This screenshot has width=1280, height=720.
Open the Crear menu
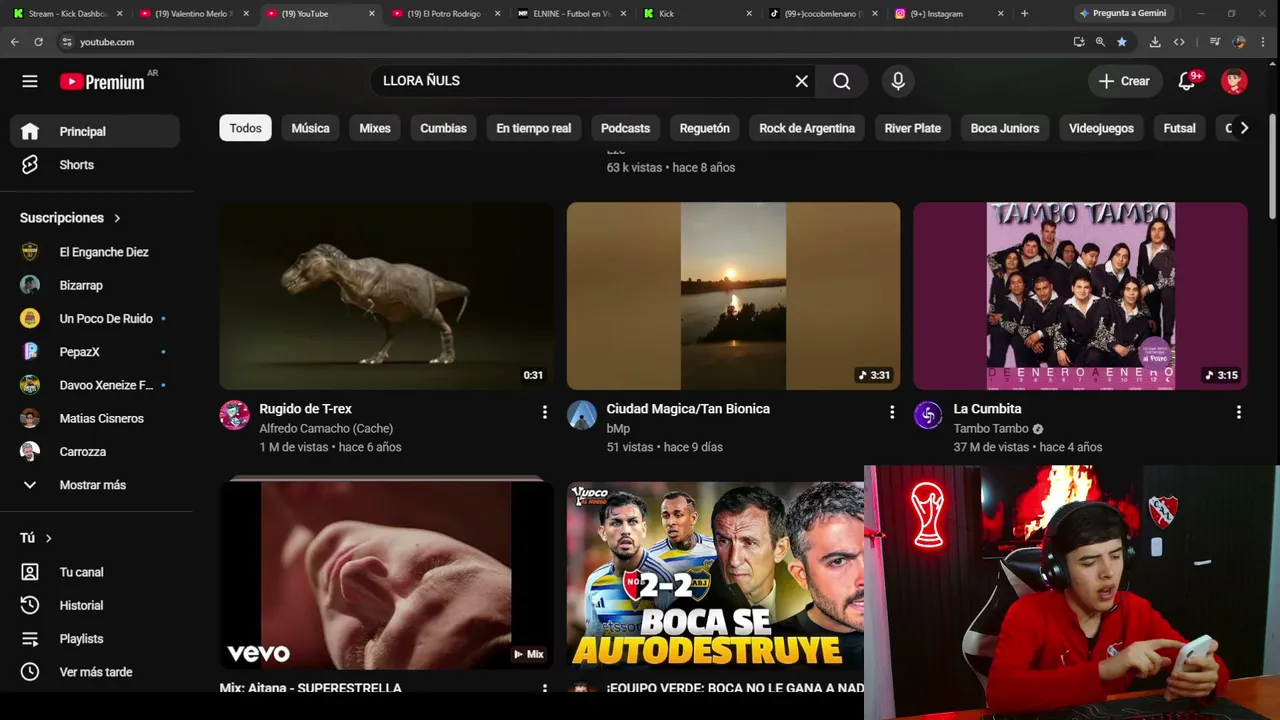(x=1125, y=81)
